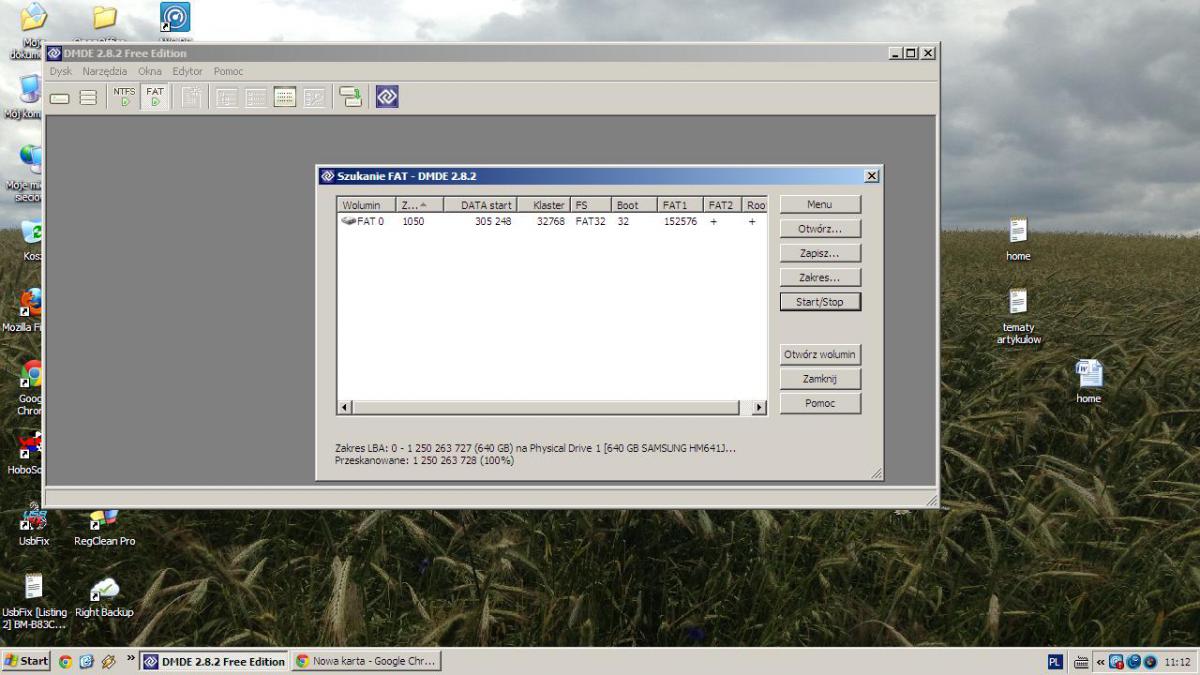Click the 'FAT 0' volume name text
1200x675 pixels.
click(371, 221)
